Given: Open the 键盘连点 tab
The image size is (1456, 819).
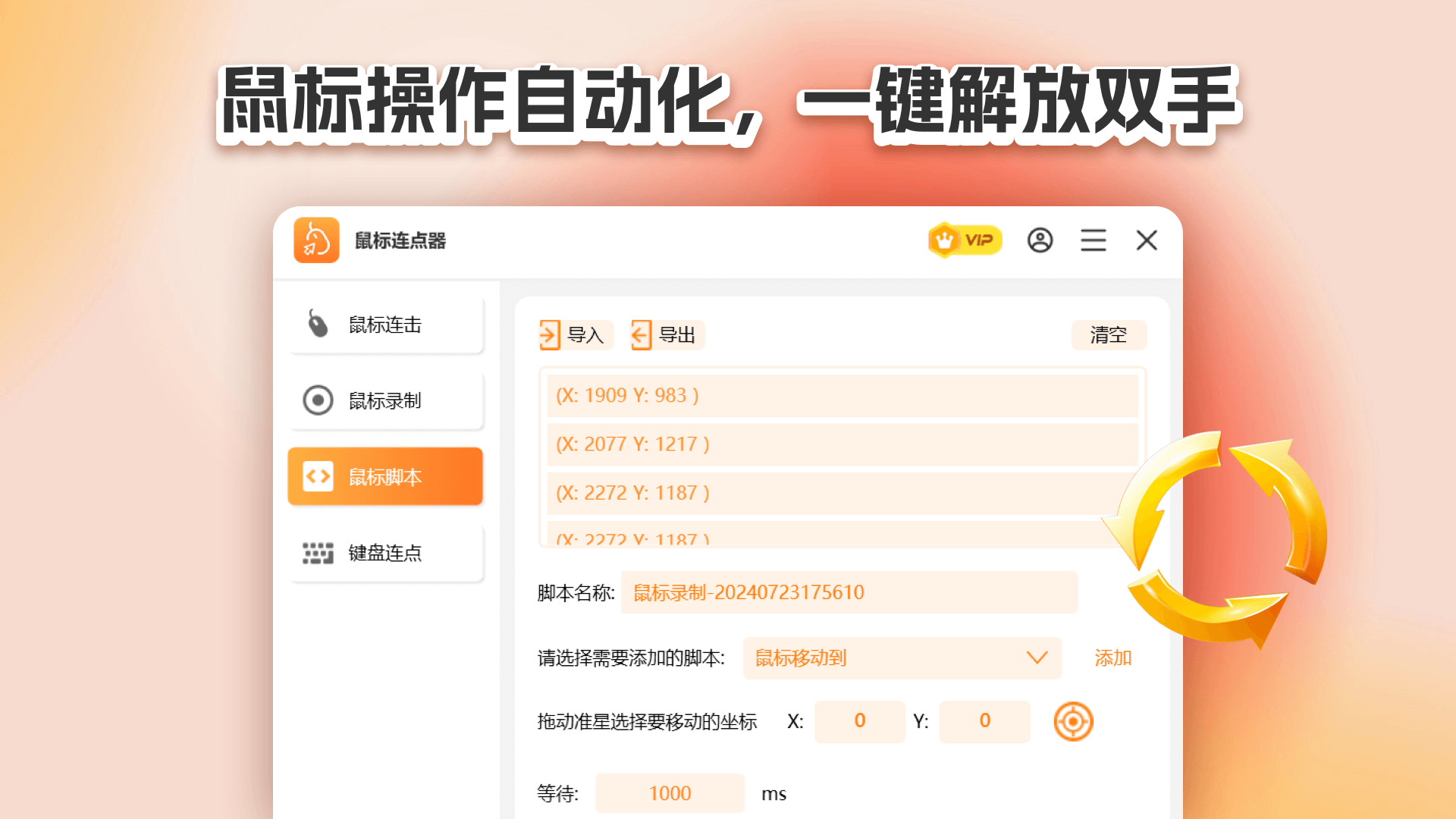Looking at the screenshot, I should click(x=385, y=553).
